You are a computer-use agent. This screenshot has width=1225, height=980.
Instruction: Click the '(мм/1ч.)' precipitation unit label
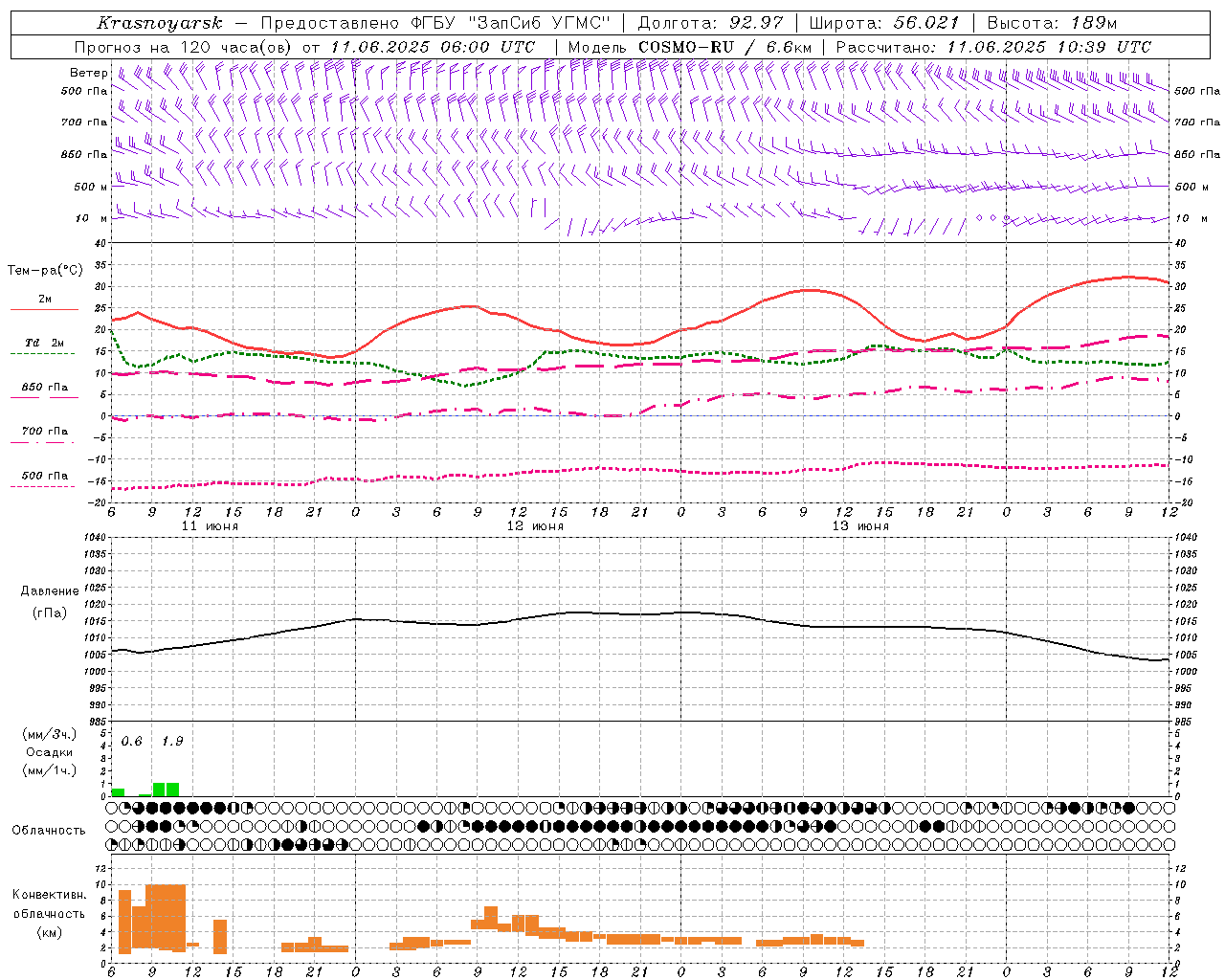pos(50,770)
